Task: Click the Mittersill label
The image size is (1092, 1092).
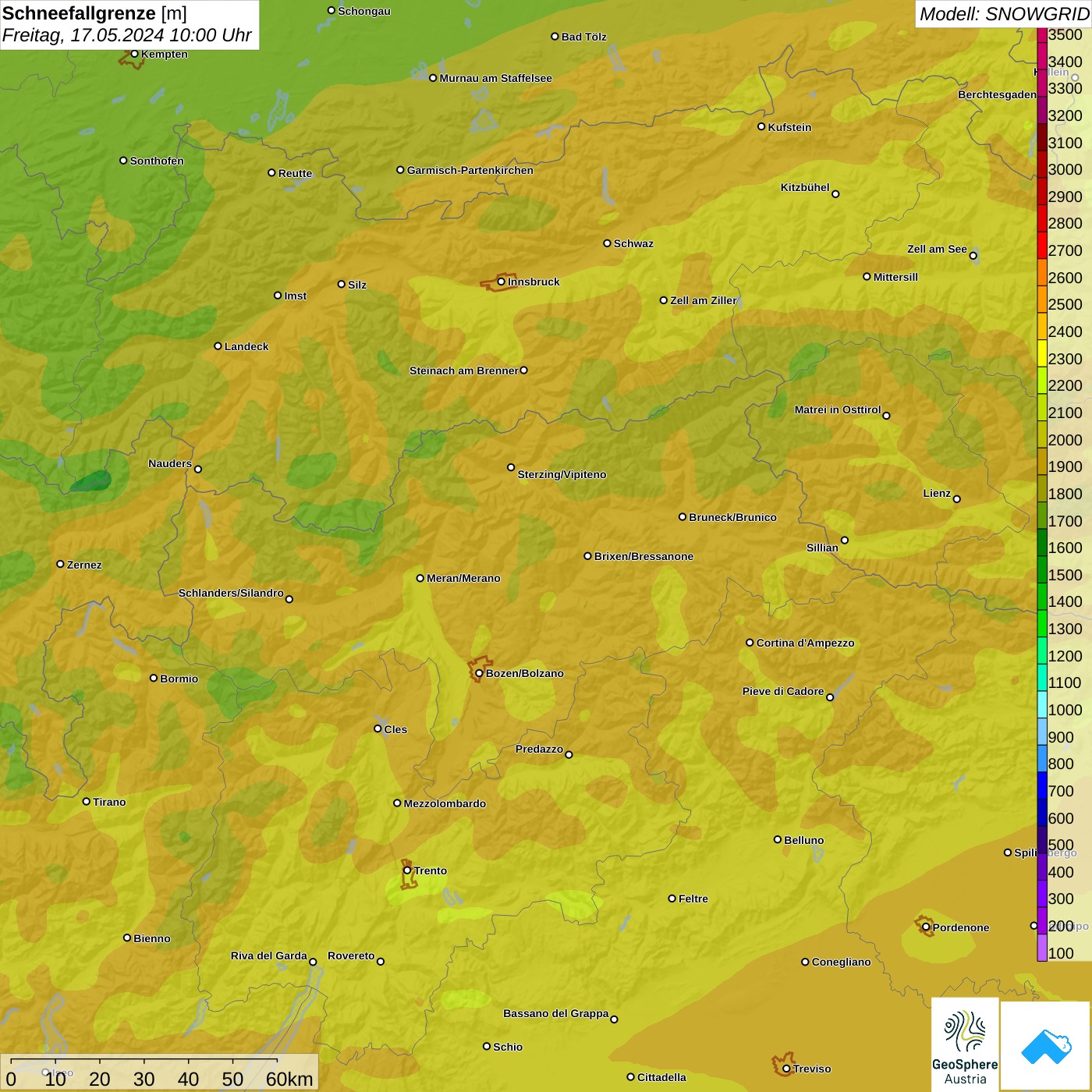Action: point(895,277)
